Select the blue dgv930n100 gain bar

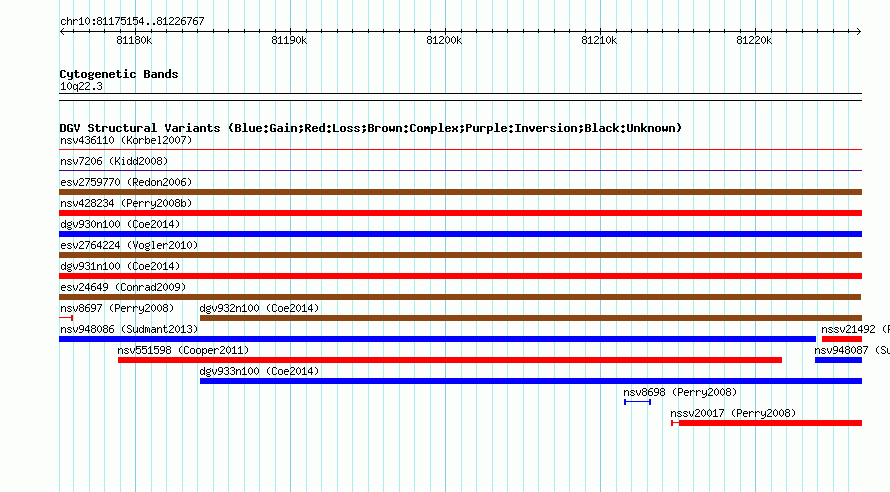[x=460, y=234]
